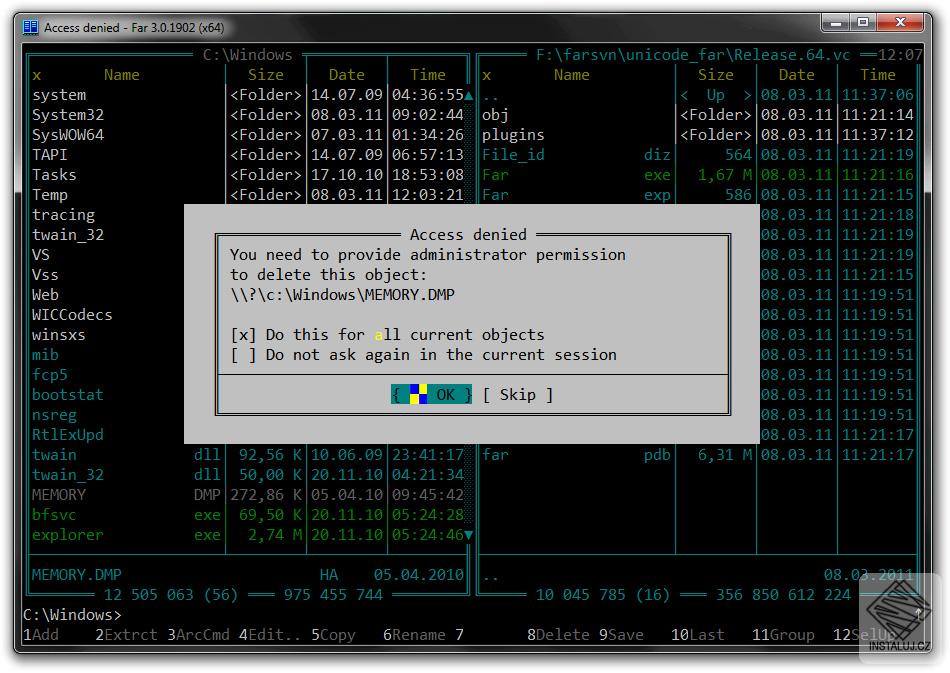The image size is (950, 673).
Task: Select explorer exe file row
Action: pyautogui.click(x=247, y=535)
